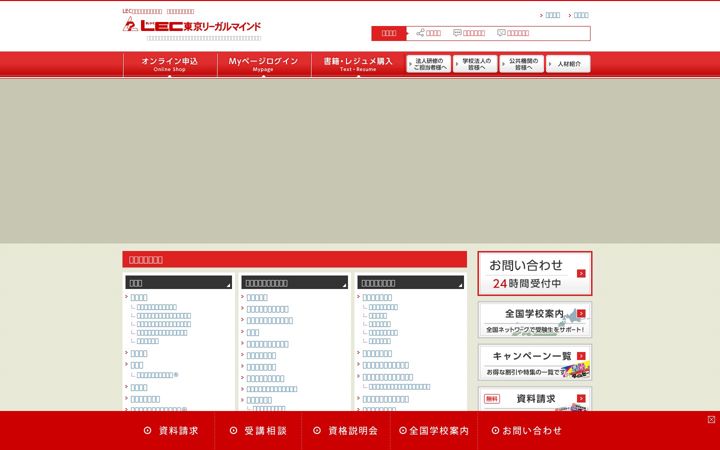The width and height of the screenshot is (720, 450).
Task: Click the share icon in the header bar
Action: click(x=420, y=33)
